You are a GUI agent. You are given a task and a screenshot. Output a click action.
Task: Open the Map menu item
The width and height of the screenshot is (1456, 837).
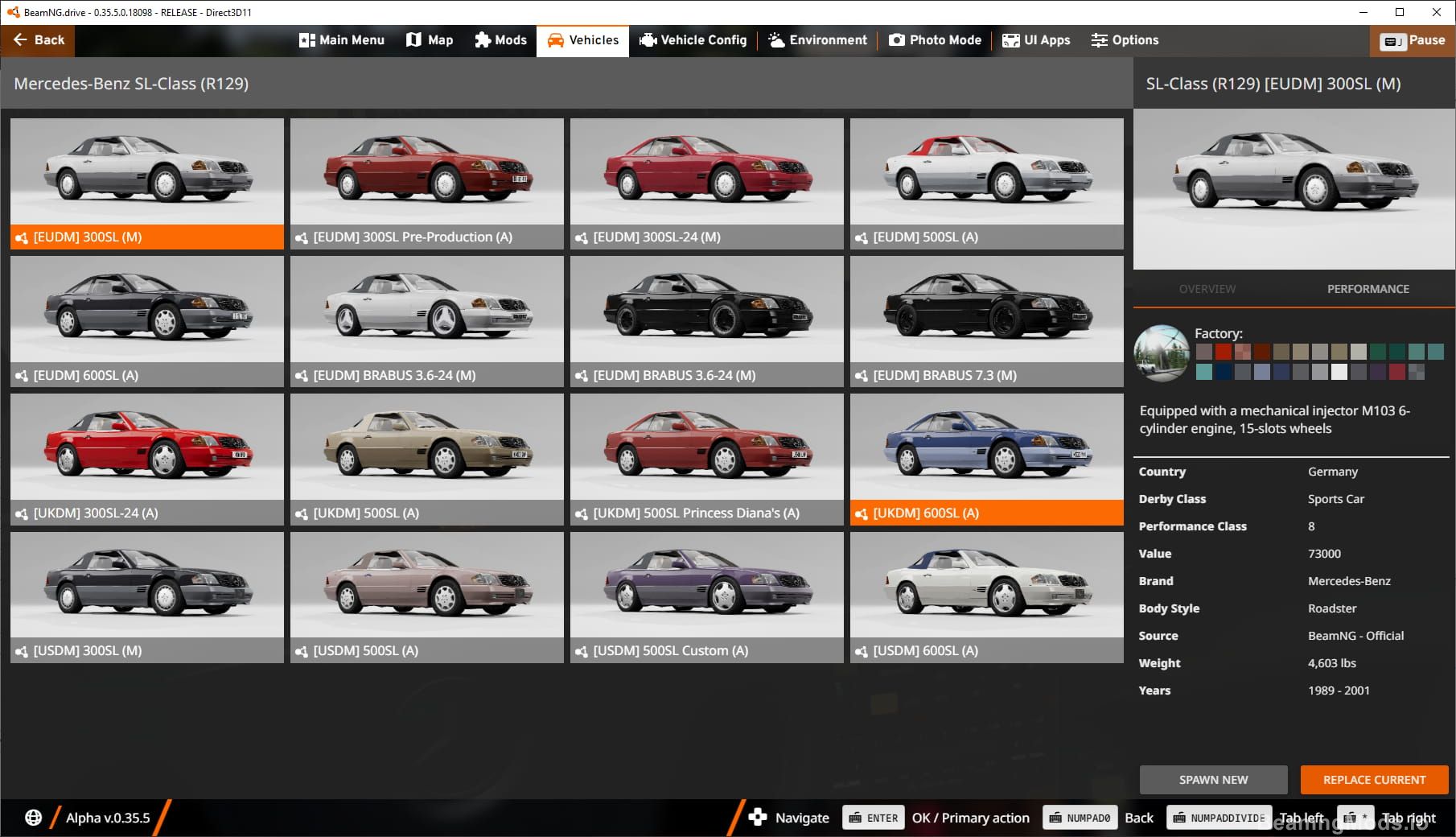(x=430, y=40)
